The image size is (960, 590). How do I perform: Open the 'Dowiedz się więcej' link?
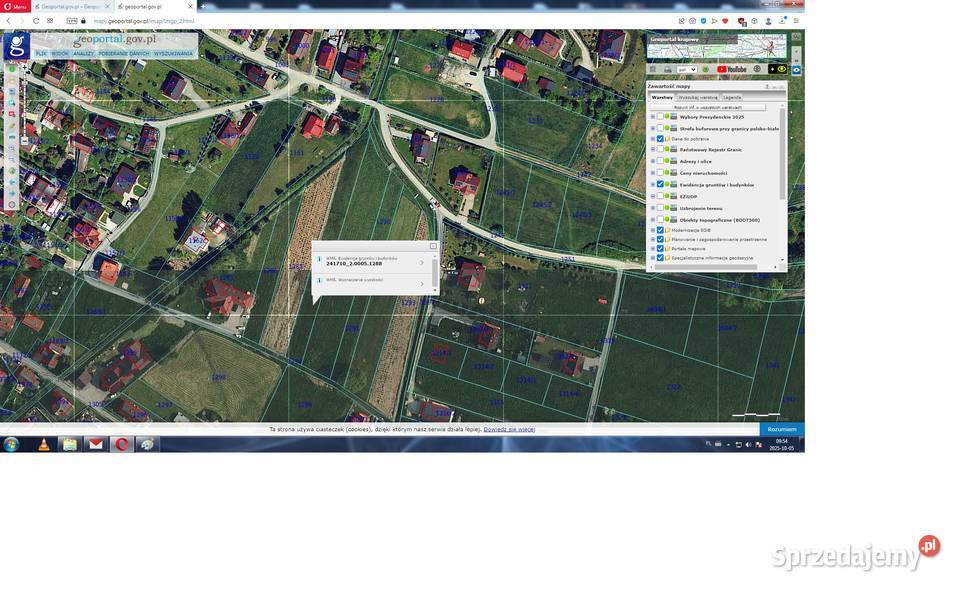[509, 429]
